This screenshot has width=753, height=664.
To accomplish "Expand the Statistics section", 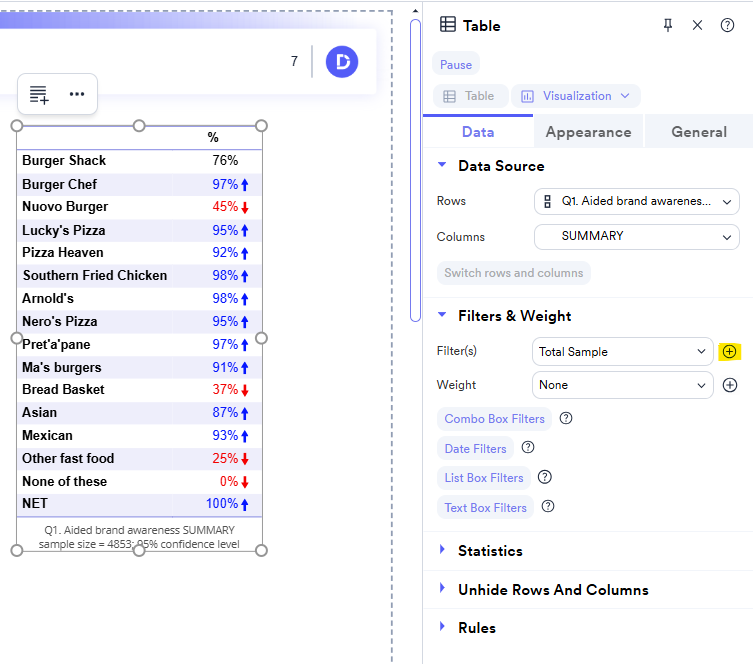I will click(x=490, y=551).
